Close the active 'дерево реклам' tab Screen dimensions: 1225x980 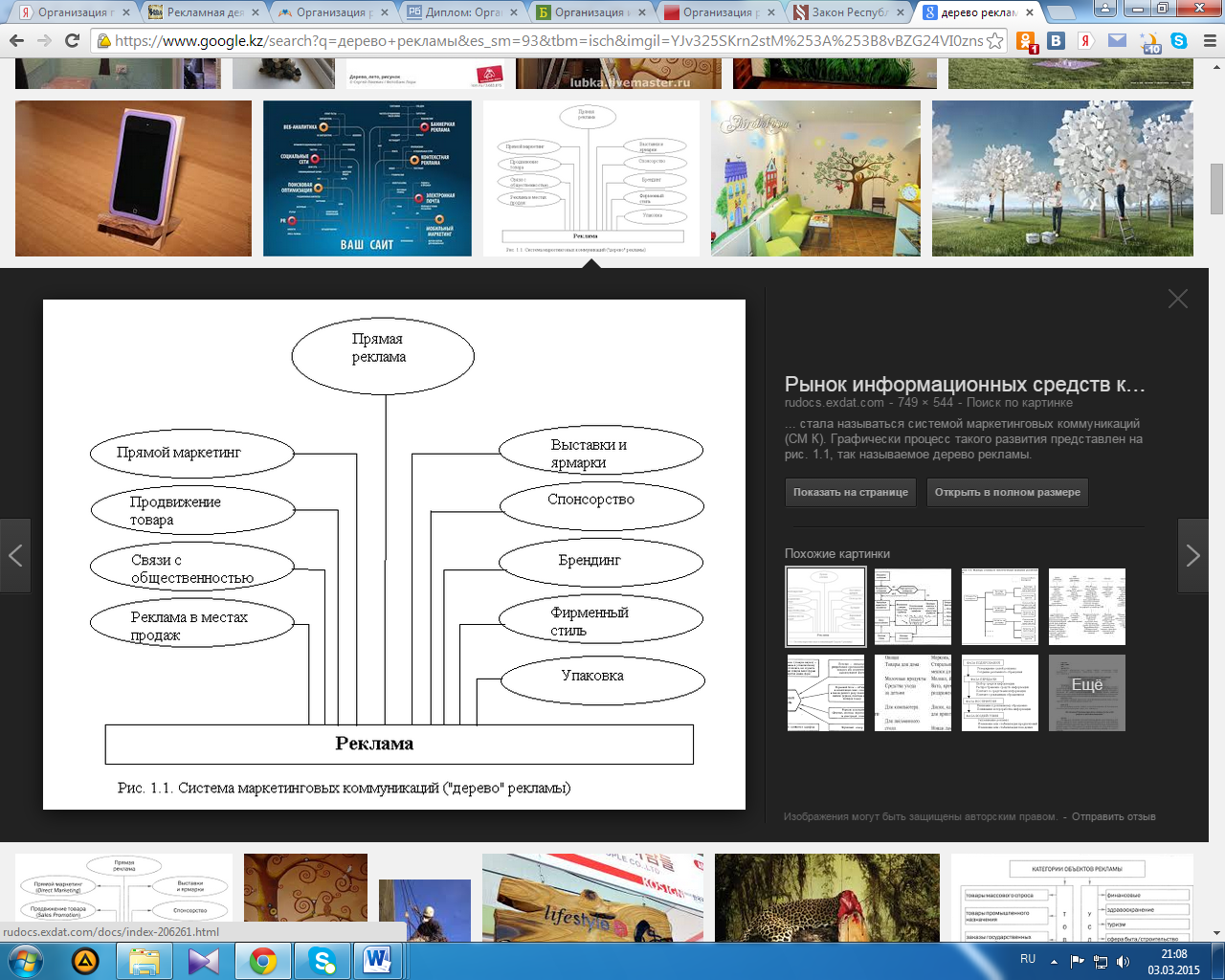(x=1031, y=12)
